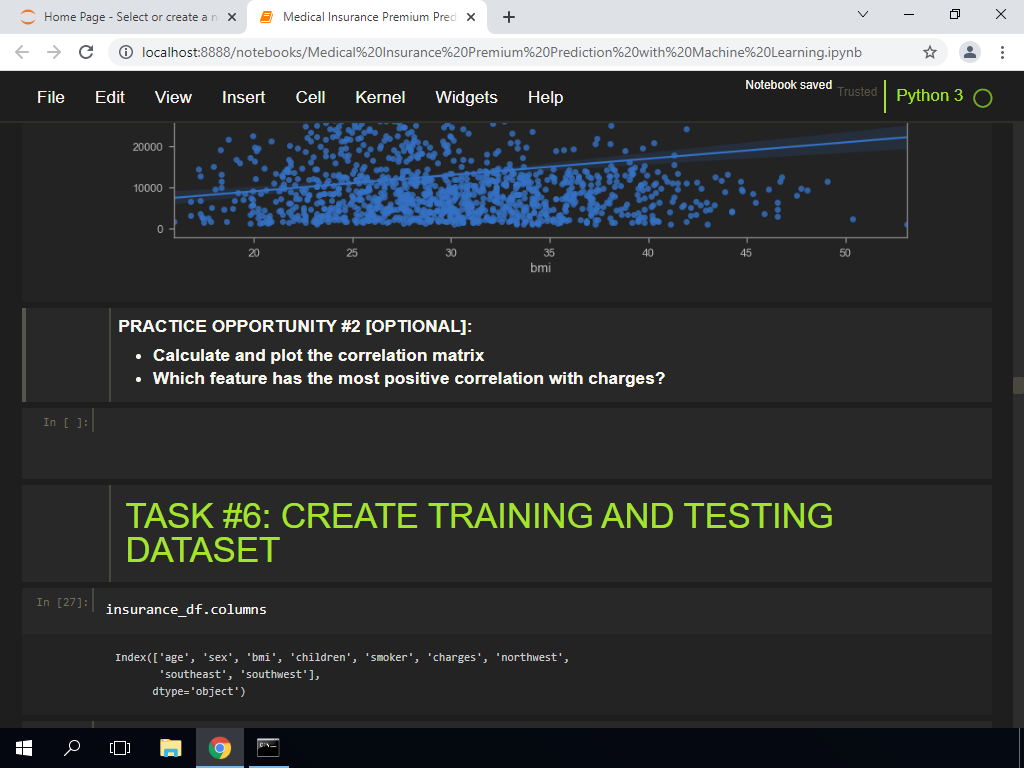
Task: Open the Chrome three-dot menu
Action: [1002, 52]
